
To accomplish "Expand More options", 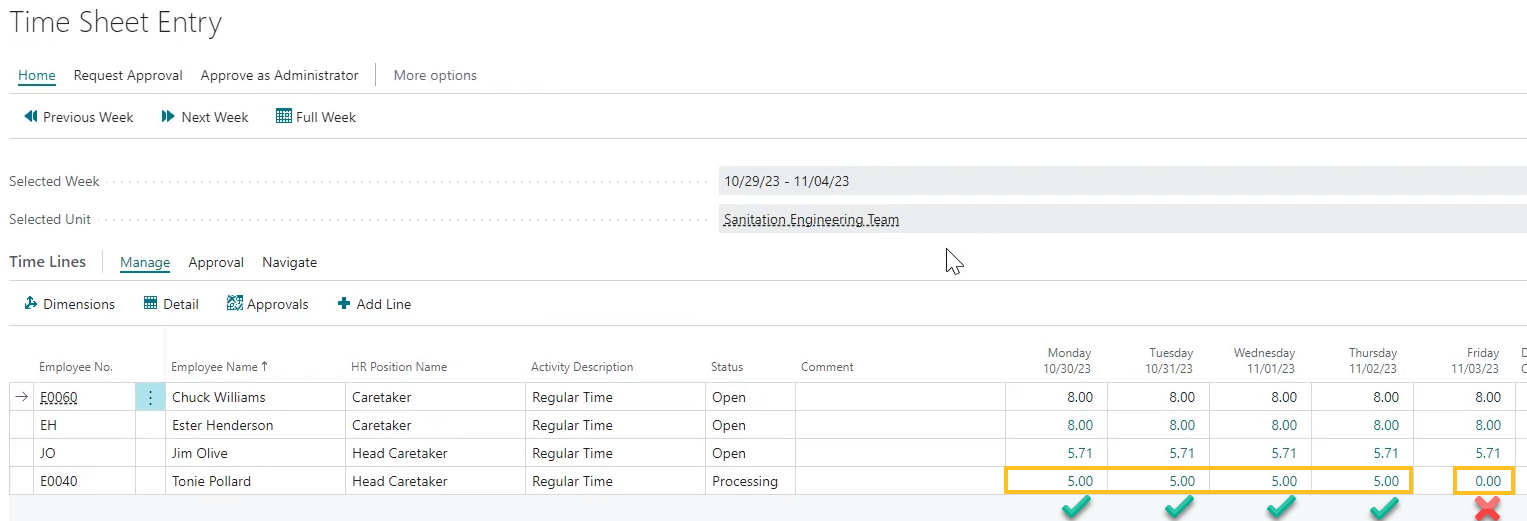I will pos(435,75).
